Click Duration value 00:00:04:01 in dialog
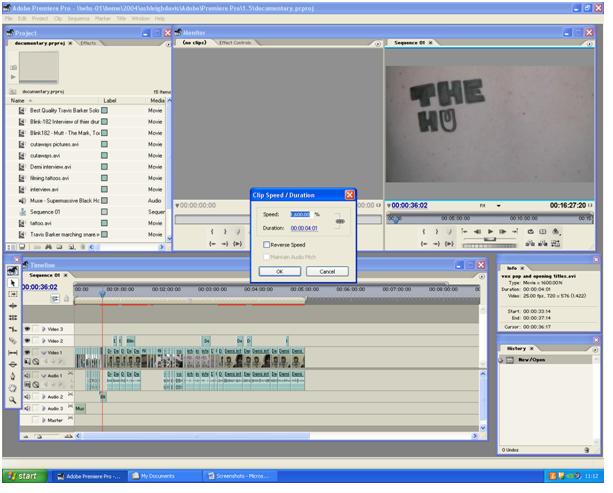 [304, 228]
